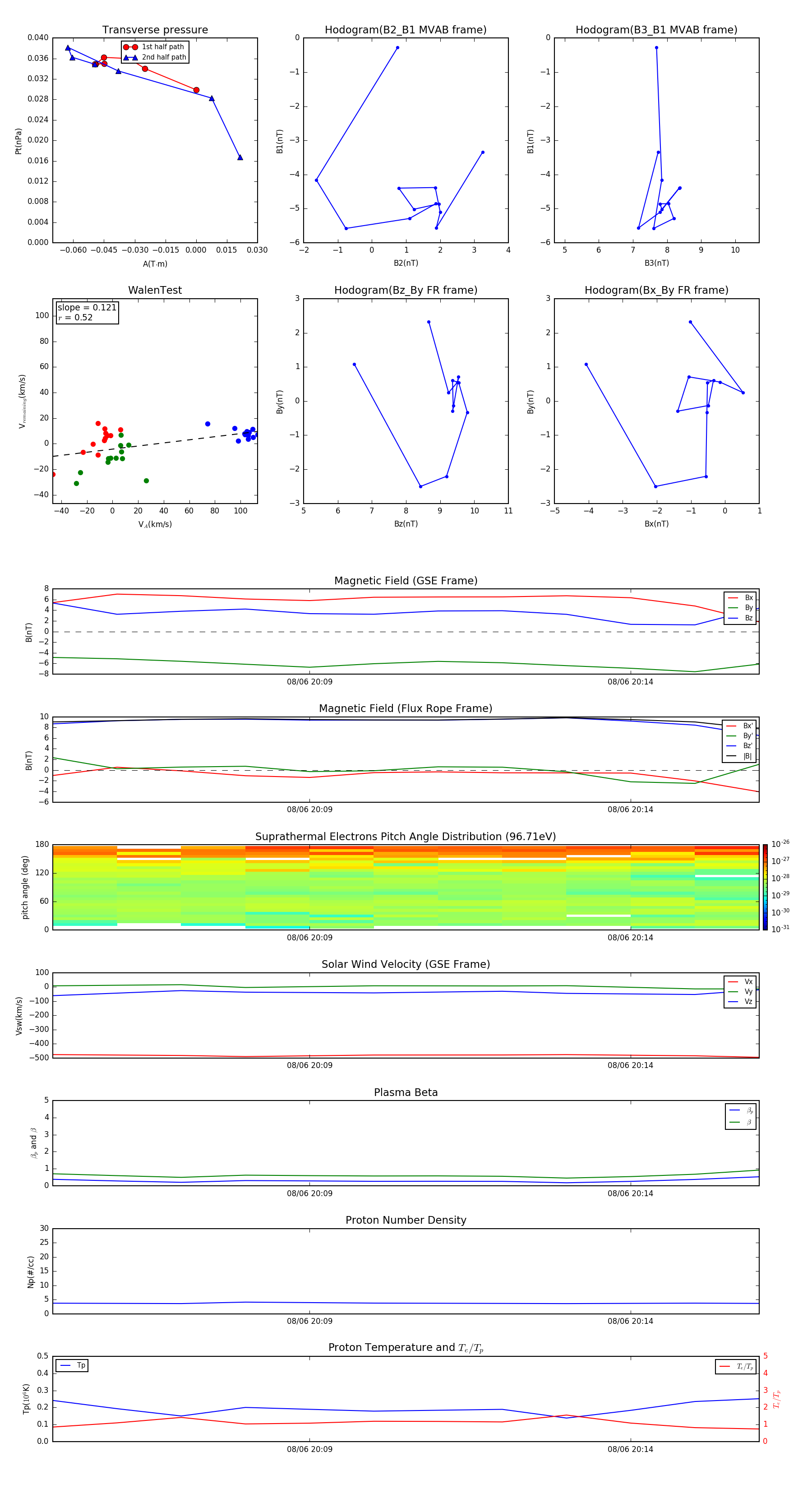Click the 'Plasma Beta' plot title

(x=406, y=1092)
